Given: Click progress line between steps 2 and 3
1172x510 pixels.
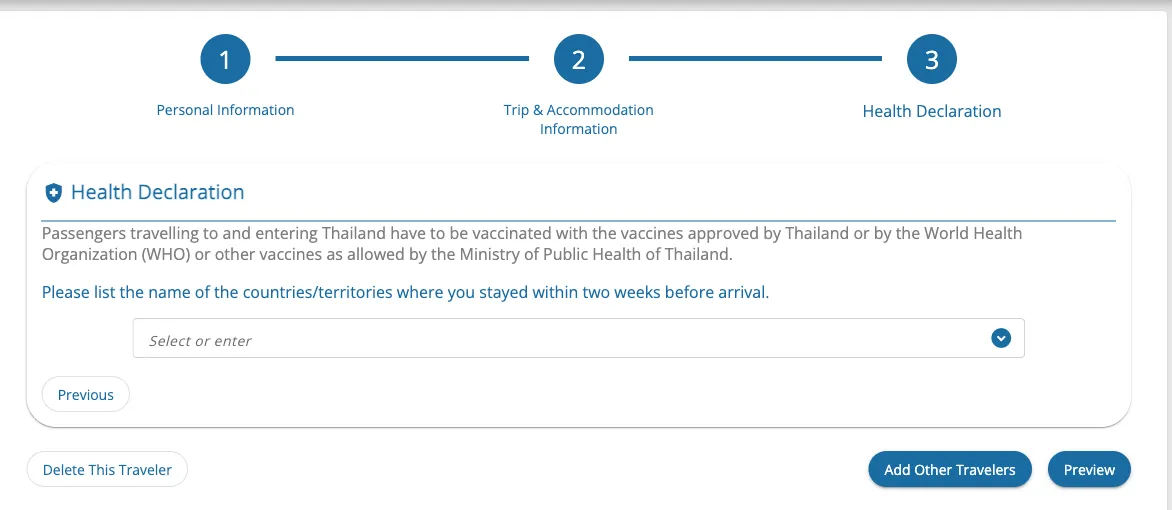Looking at the screenshot, I should (755, 58).
